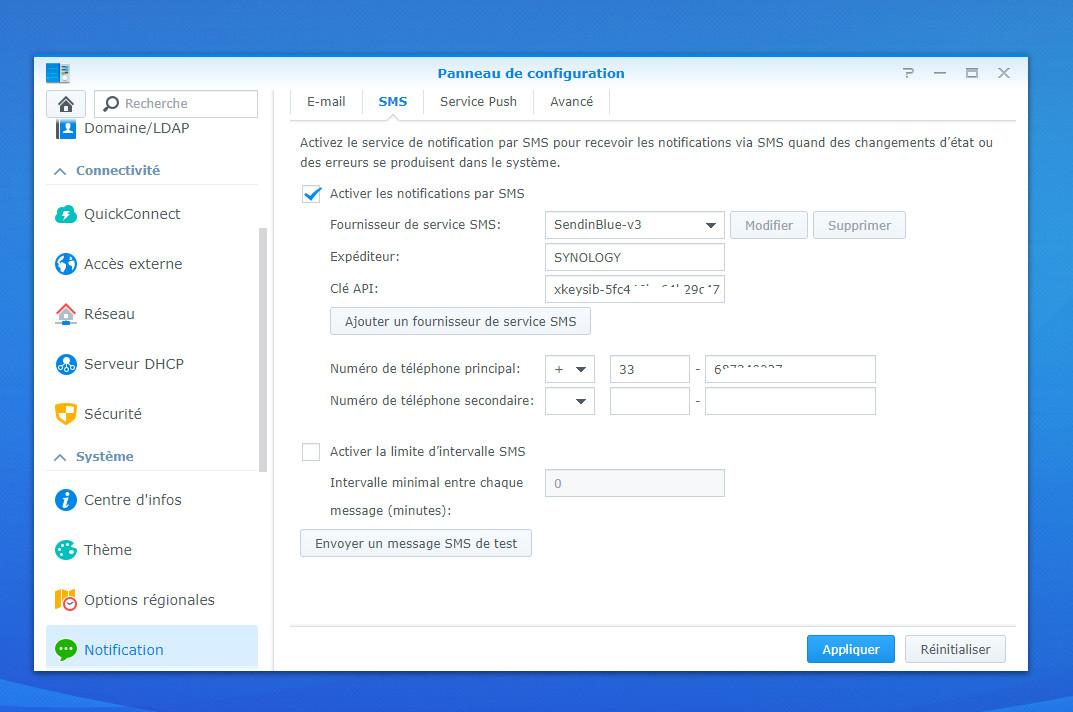Go to the Control Panel home icon
This screenshot has height=712, width=1073.
(66, 104)
